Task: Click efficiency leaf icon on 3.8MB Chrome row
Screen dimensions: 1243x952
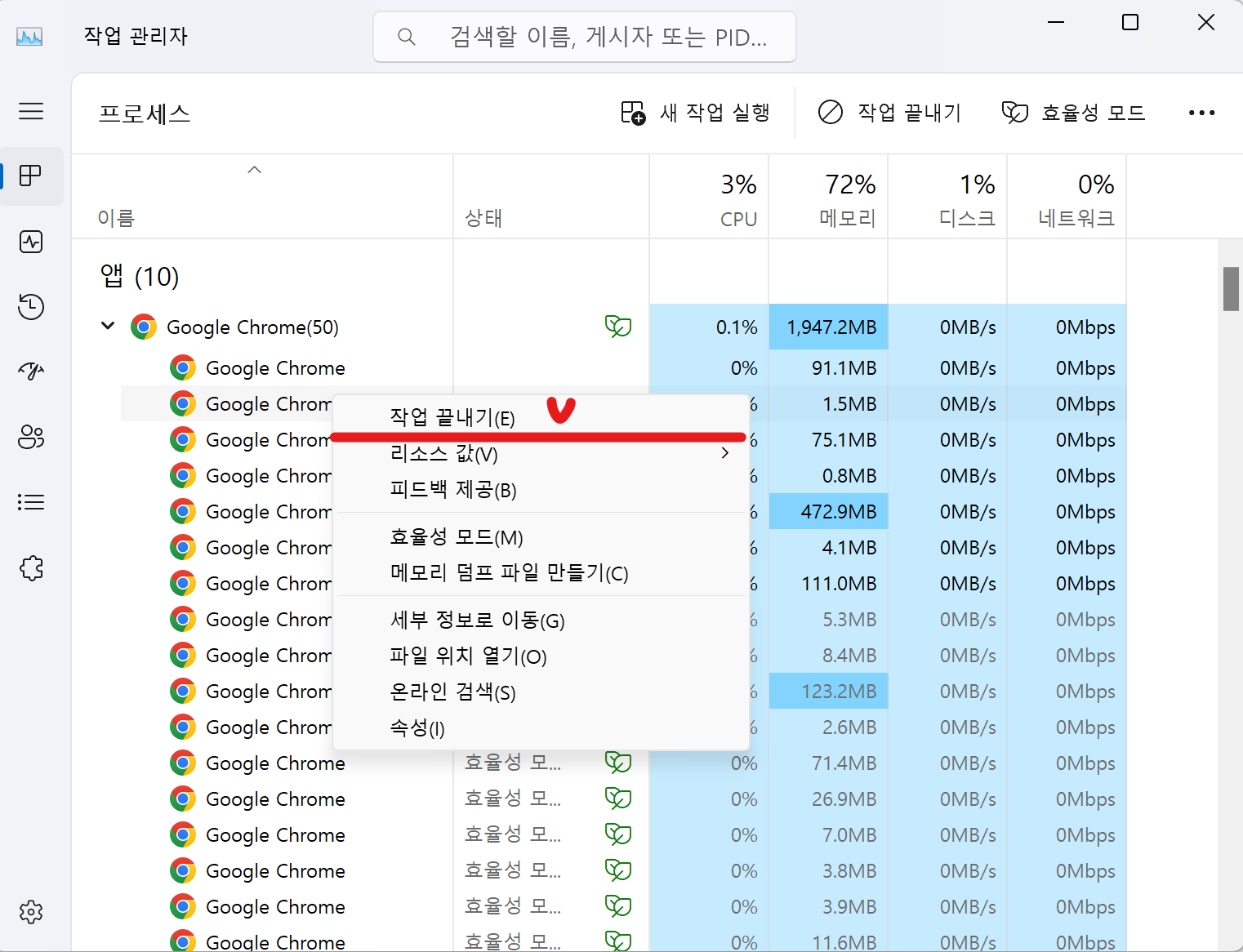Action: point(618,871)
